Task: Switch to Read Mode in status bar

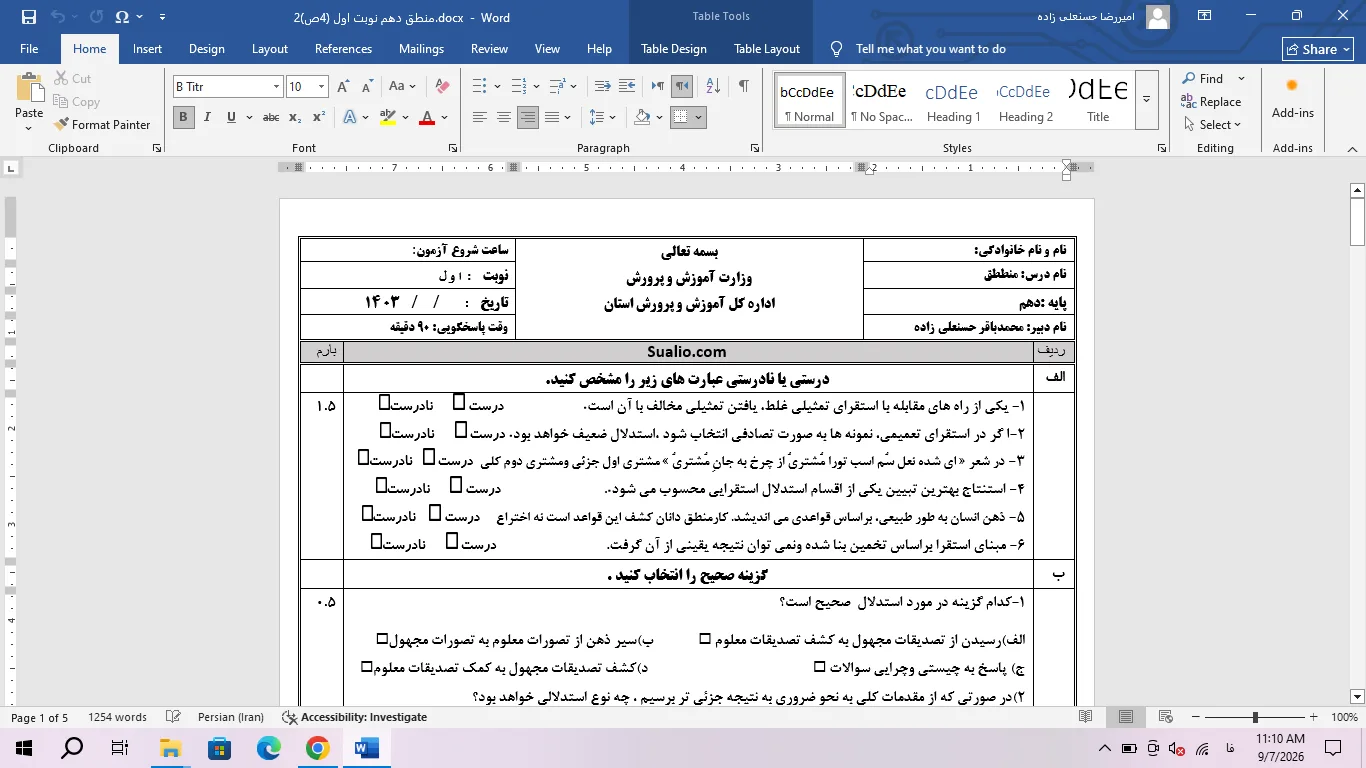Action: tap(1086, 717)
